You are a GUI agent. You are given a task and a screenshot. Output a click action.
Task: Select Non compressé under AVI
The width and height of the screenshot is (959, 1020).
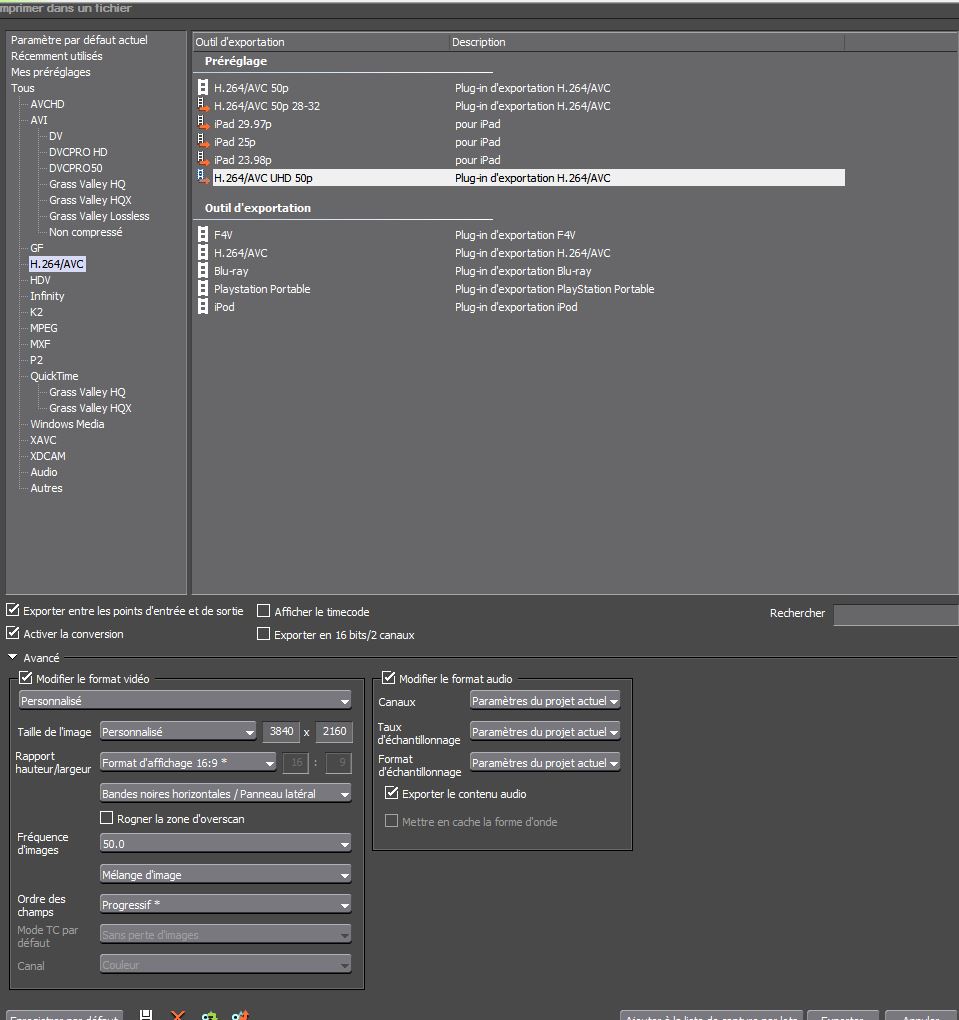coord(85,232)
